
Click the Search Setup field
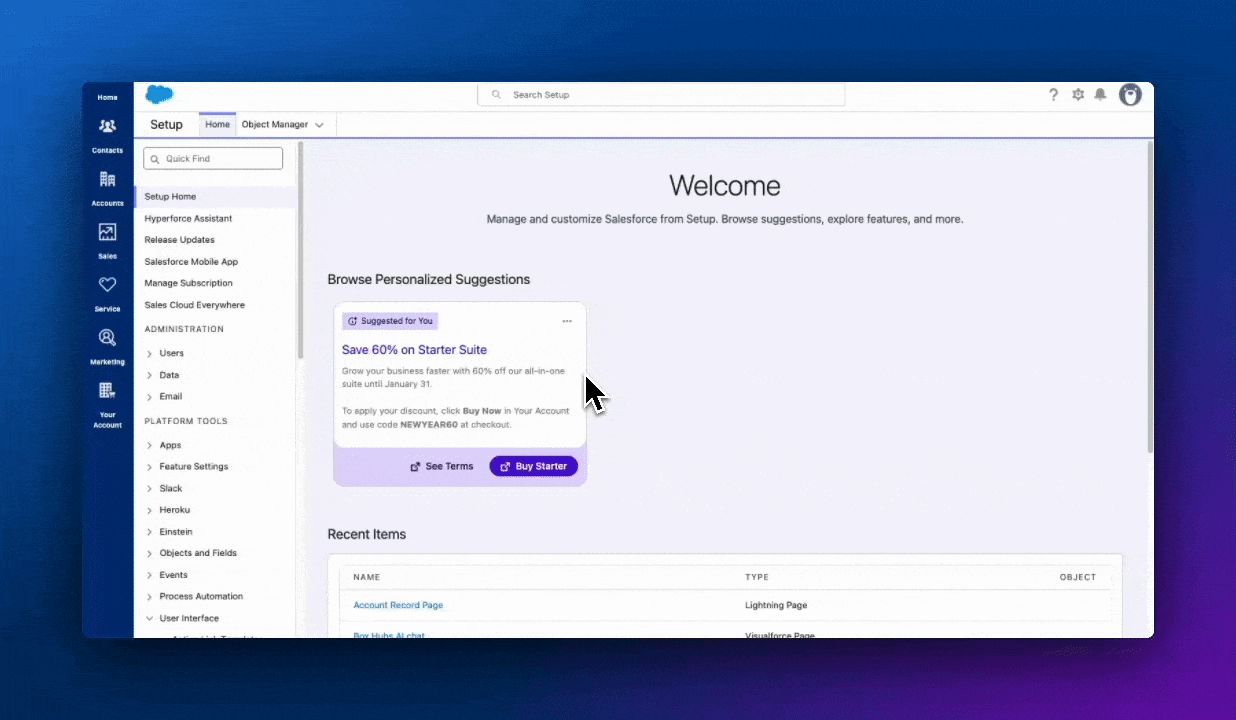click(661, 95)
